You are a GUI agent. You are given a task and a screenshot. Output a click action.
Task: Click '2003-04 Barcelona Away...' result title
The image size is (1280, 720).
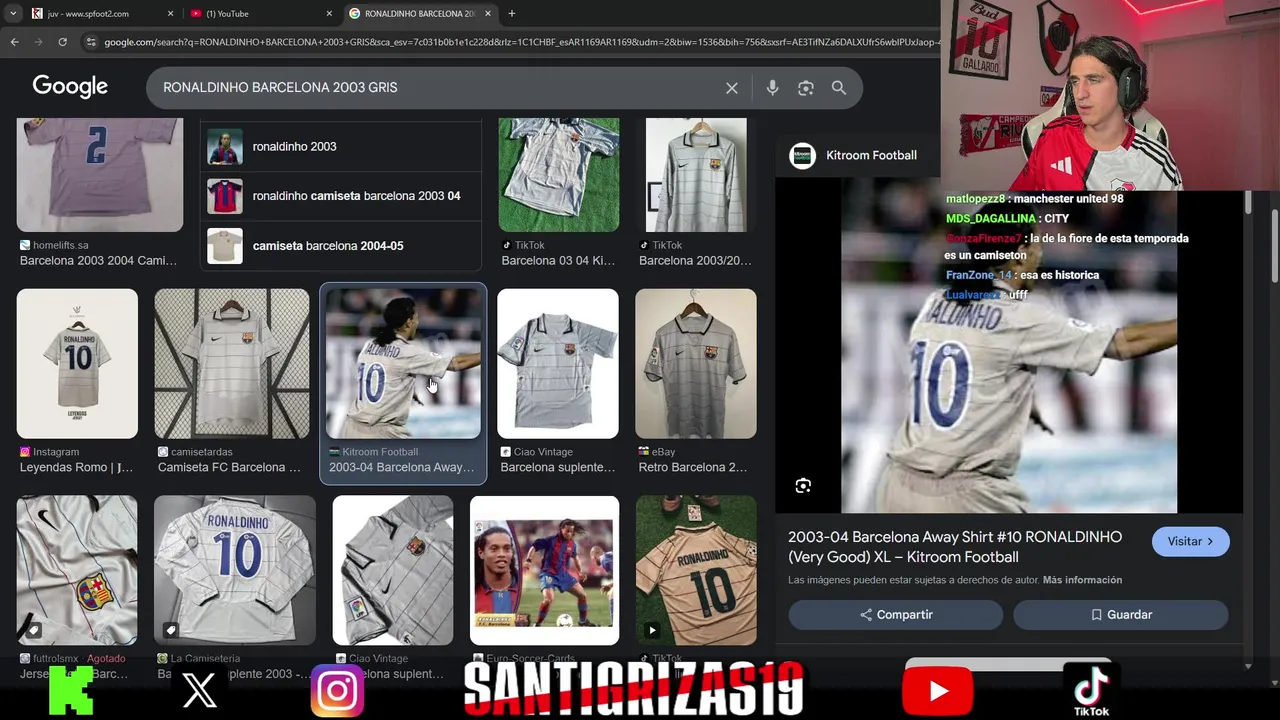click(x=402, y=467)
